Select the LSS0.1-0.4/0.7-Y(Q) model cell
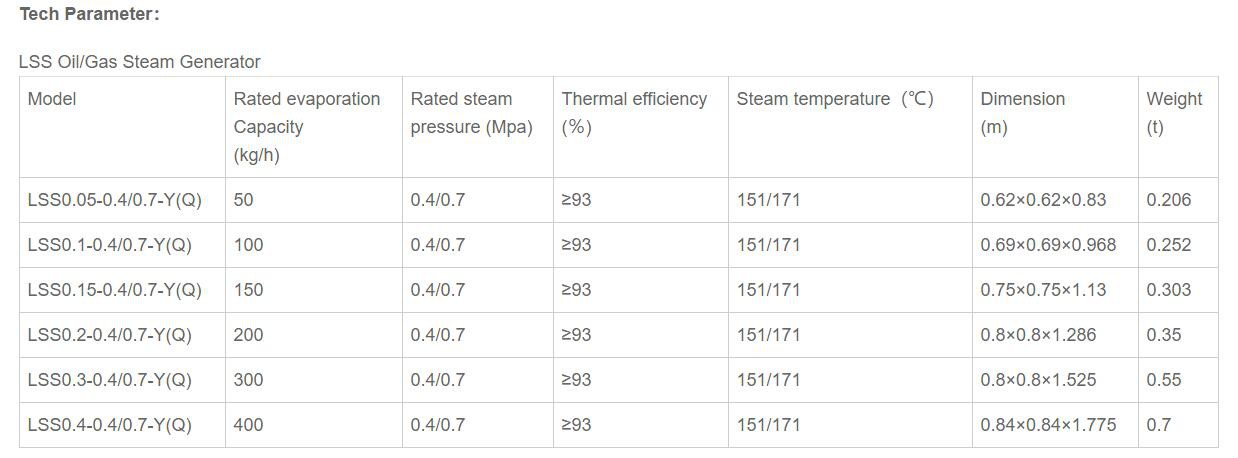The height and width of the screenshot is (458, 1238). [x=110, y=245]
